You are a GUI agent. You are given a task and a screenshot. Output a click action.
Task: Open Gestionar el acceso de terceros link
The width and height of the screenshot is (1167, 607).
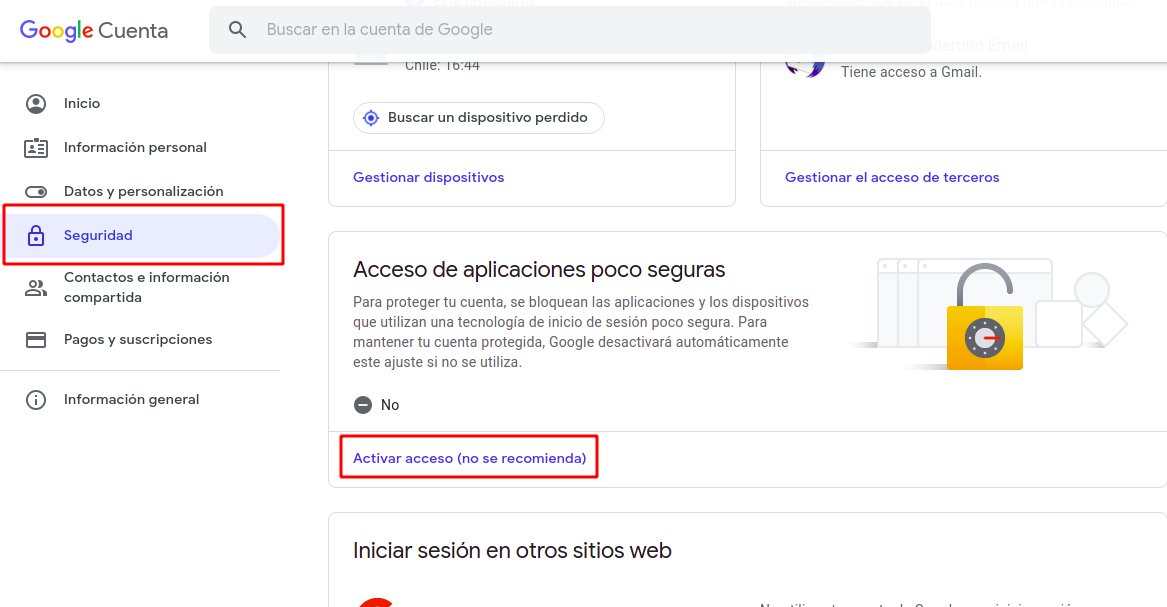coord(892,177)
